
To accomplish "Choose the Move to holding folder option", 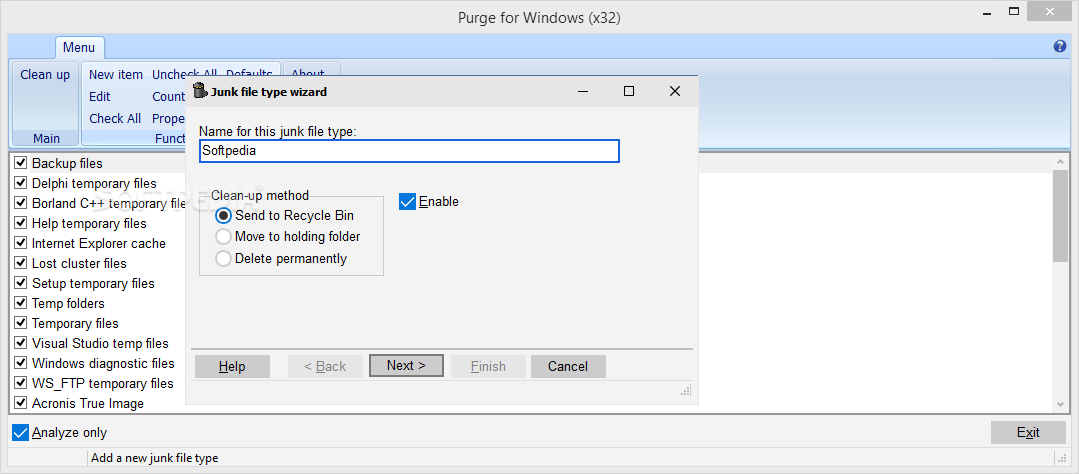I will 224,237.
